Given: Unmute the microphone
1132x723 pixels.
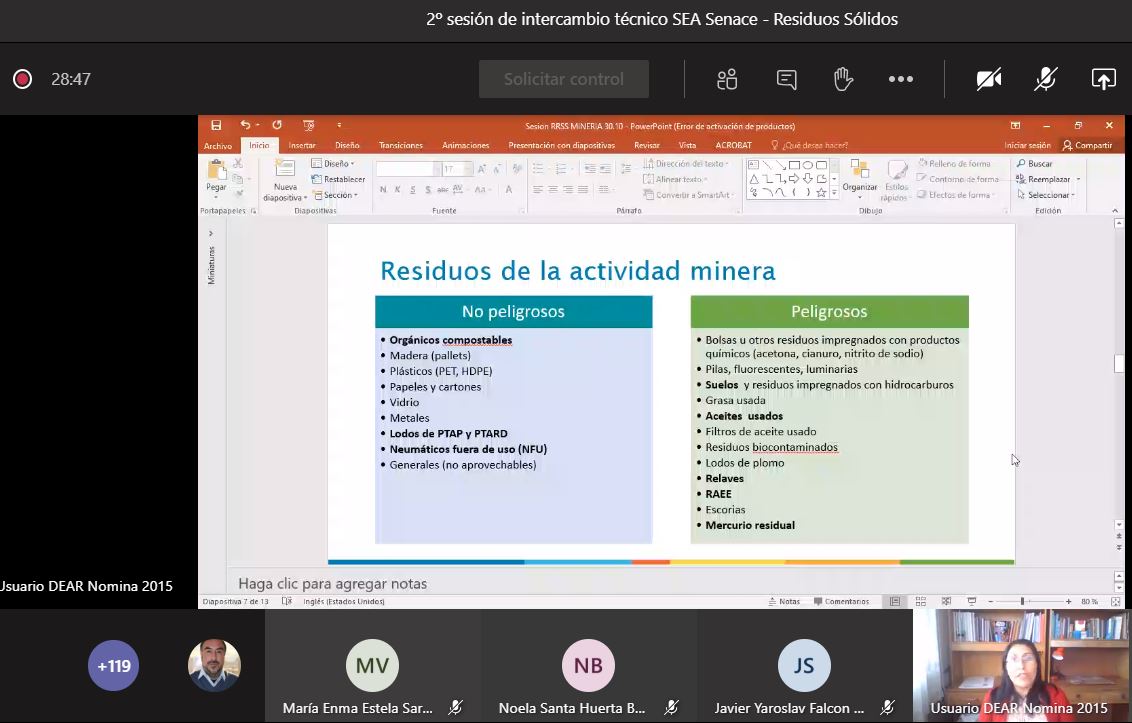Looking at the screenshot, I should tap(1046, 79).
